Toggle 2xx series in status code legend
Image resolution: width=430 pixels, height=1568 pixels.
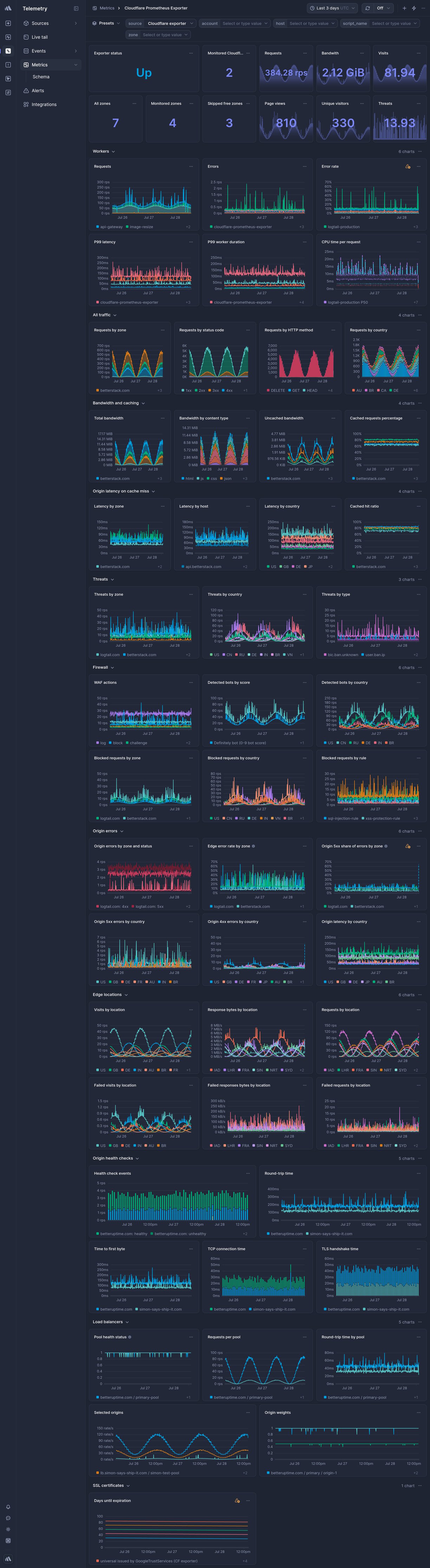(200, 391)
